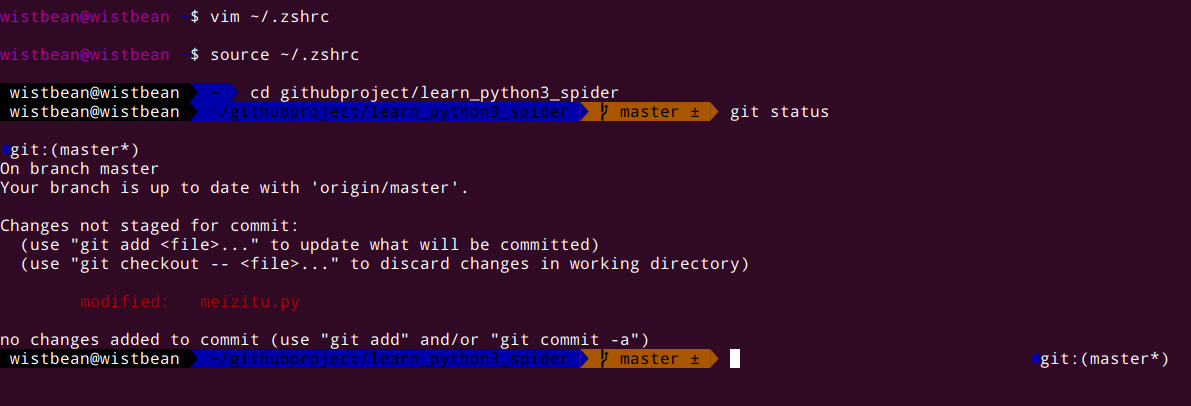Click the orange master segment in bottom prompt

tap(649, 359)
